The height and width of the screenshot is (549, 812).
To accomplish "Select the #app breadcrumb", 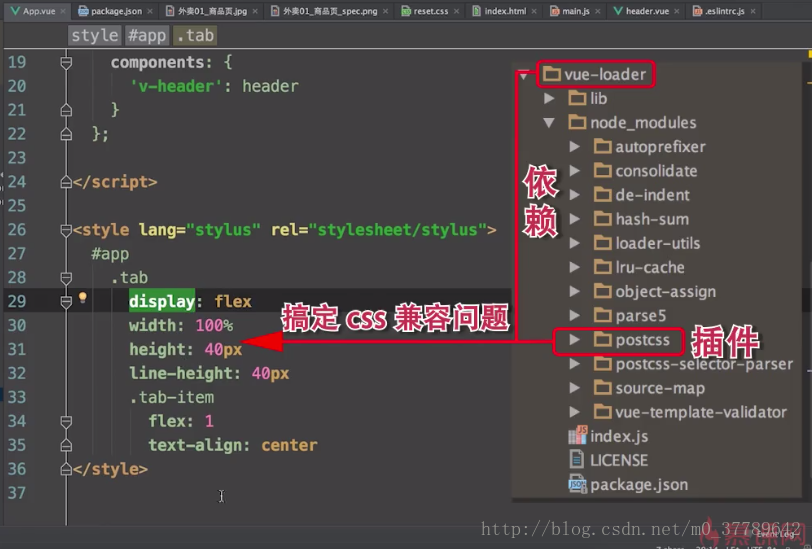I will (x=147, y=35).
